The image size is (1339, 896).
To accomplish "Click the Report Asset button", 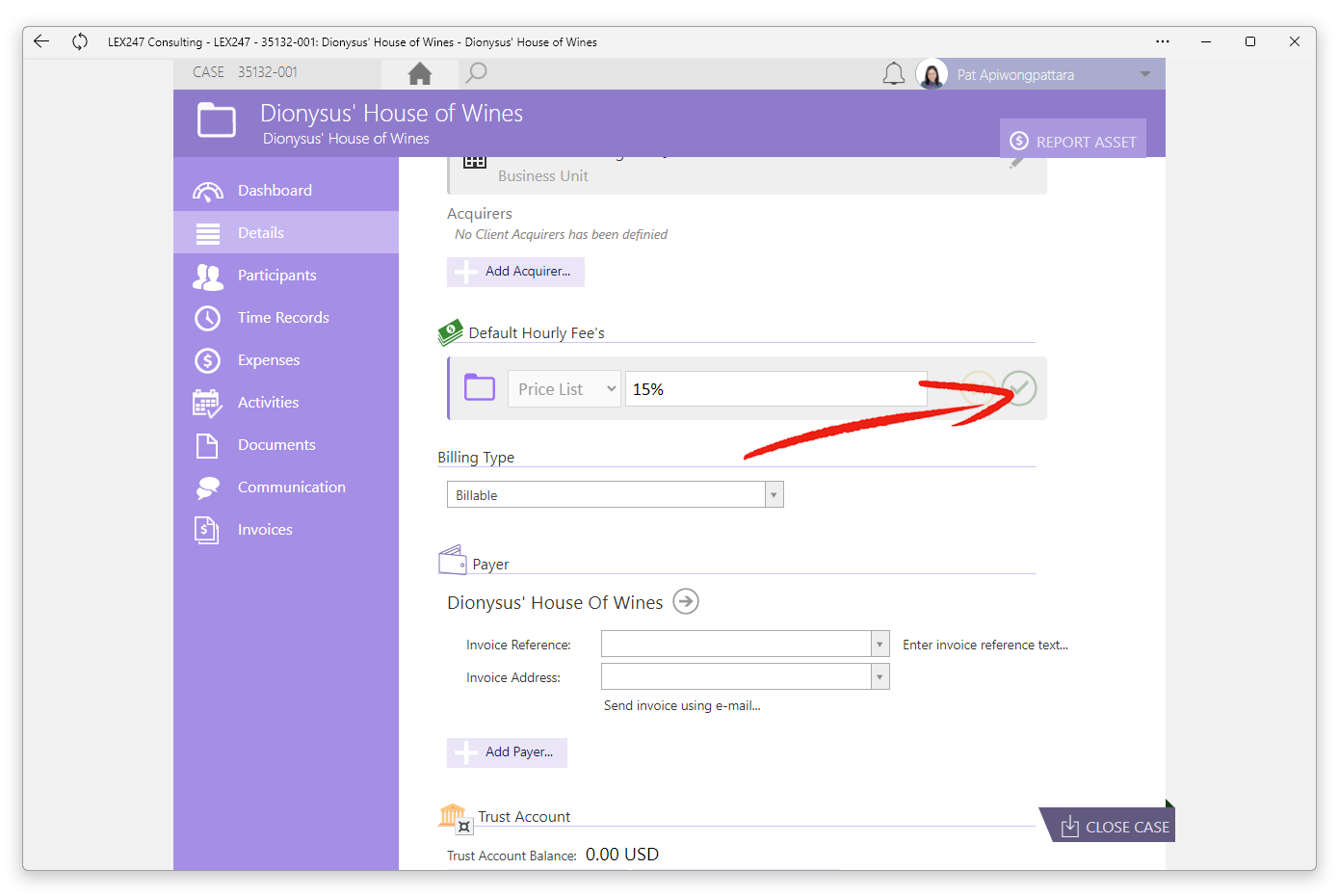I will click(1073, 141).
